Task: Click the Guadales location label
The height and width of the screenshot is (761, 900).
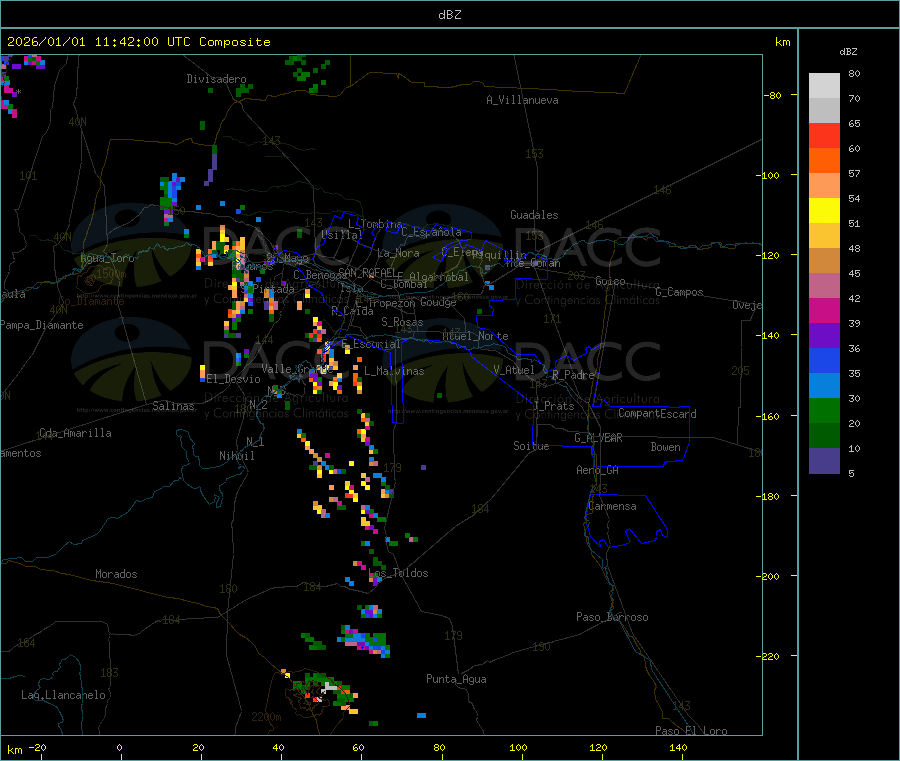Action: point(534,215)
